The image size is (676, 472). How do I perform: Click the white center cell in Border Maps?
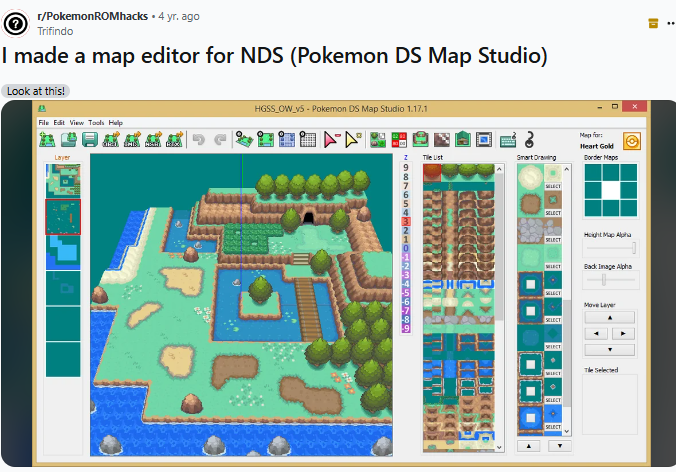click(610, 190)
